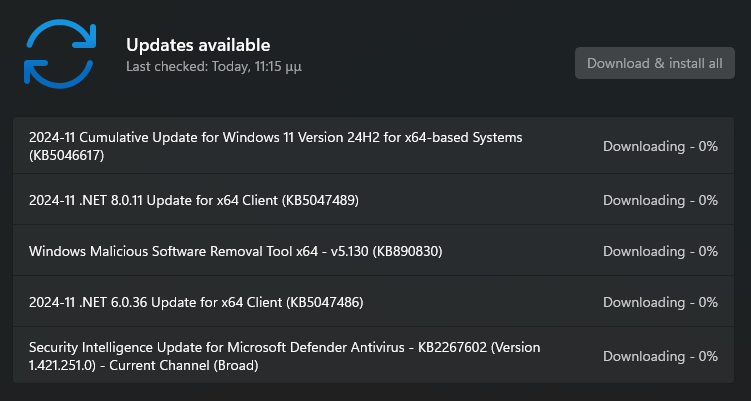Screen dimensions: 751x401
Task: Click the .NET 6.0.36 Downloading - 0% status
Action: point(660,302)
